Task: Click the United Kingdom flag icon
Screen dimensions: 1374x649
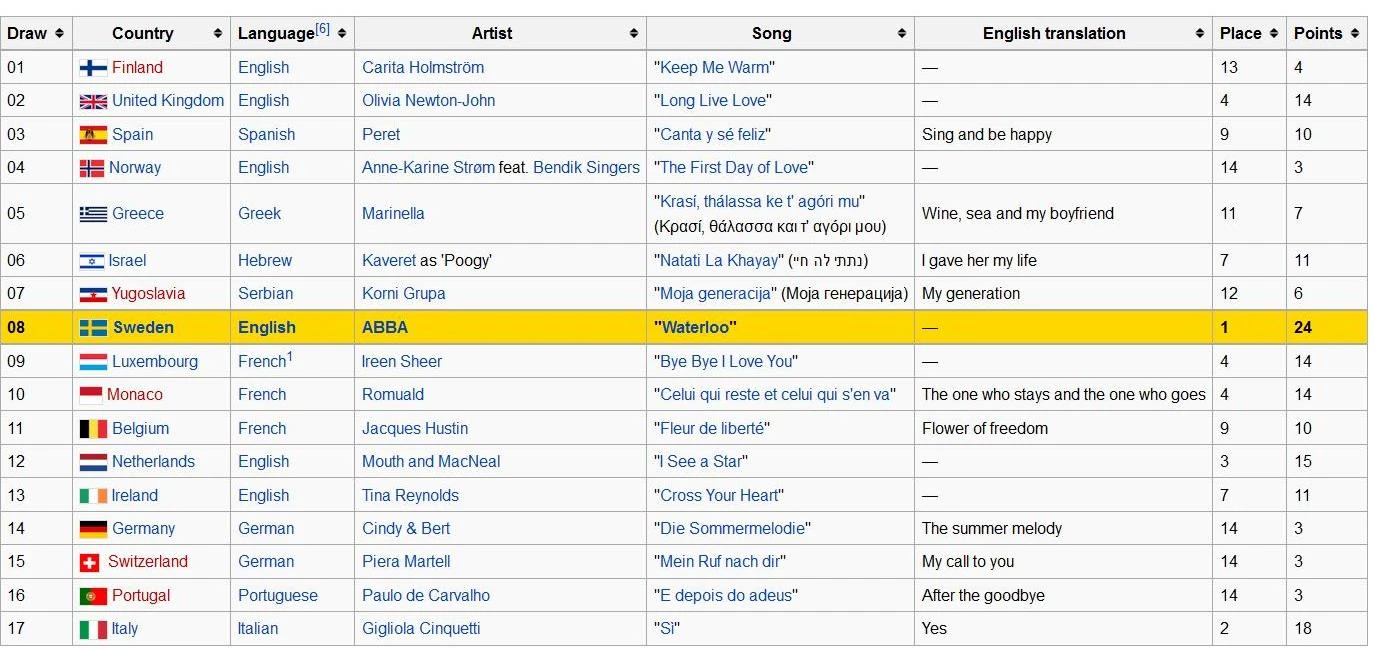Action: (93, 101)
